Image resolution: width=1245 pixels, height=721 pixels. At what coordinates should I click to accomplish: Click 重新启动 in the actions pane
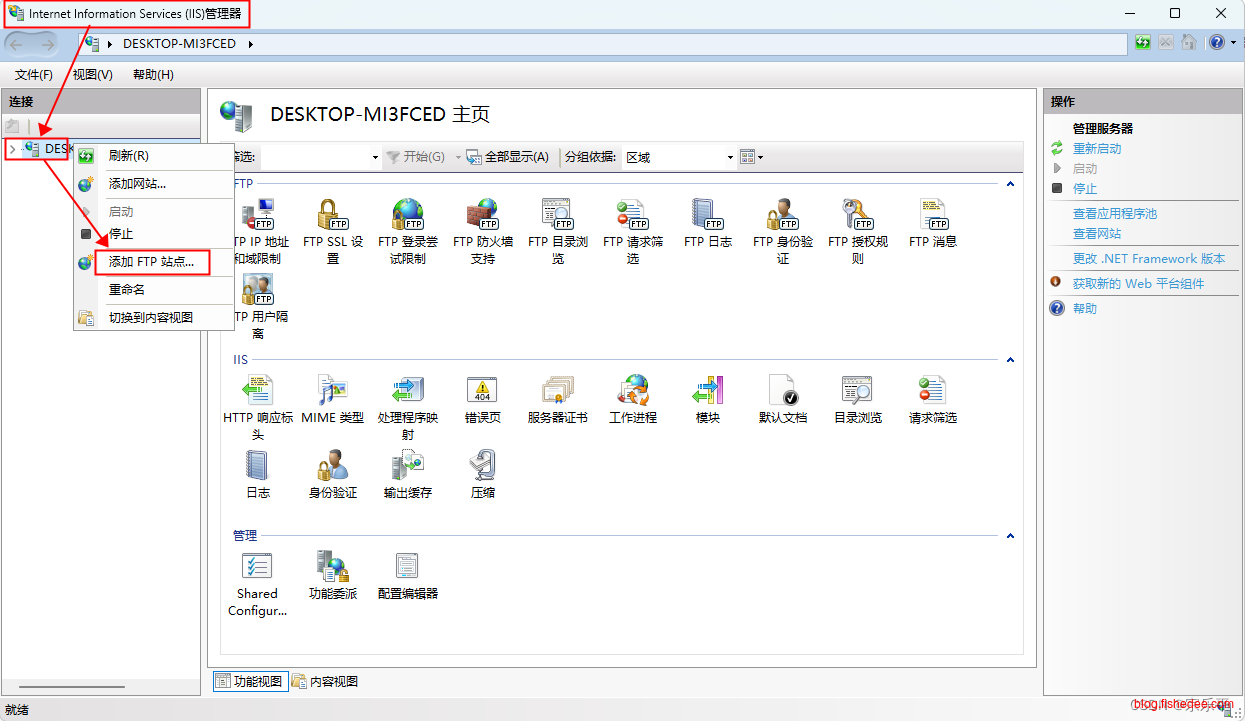(x=1096, y=149)
